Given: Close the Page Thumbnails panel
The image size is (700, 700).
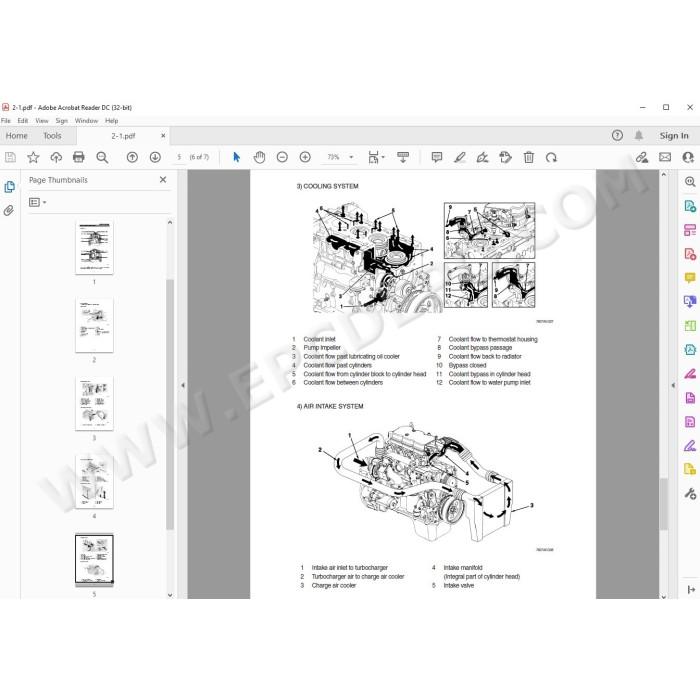Looking at the screenshot, I should 163,179.
